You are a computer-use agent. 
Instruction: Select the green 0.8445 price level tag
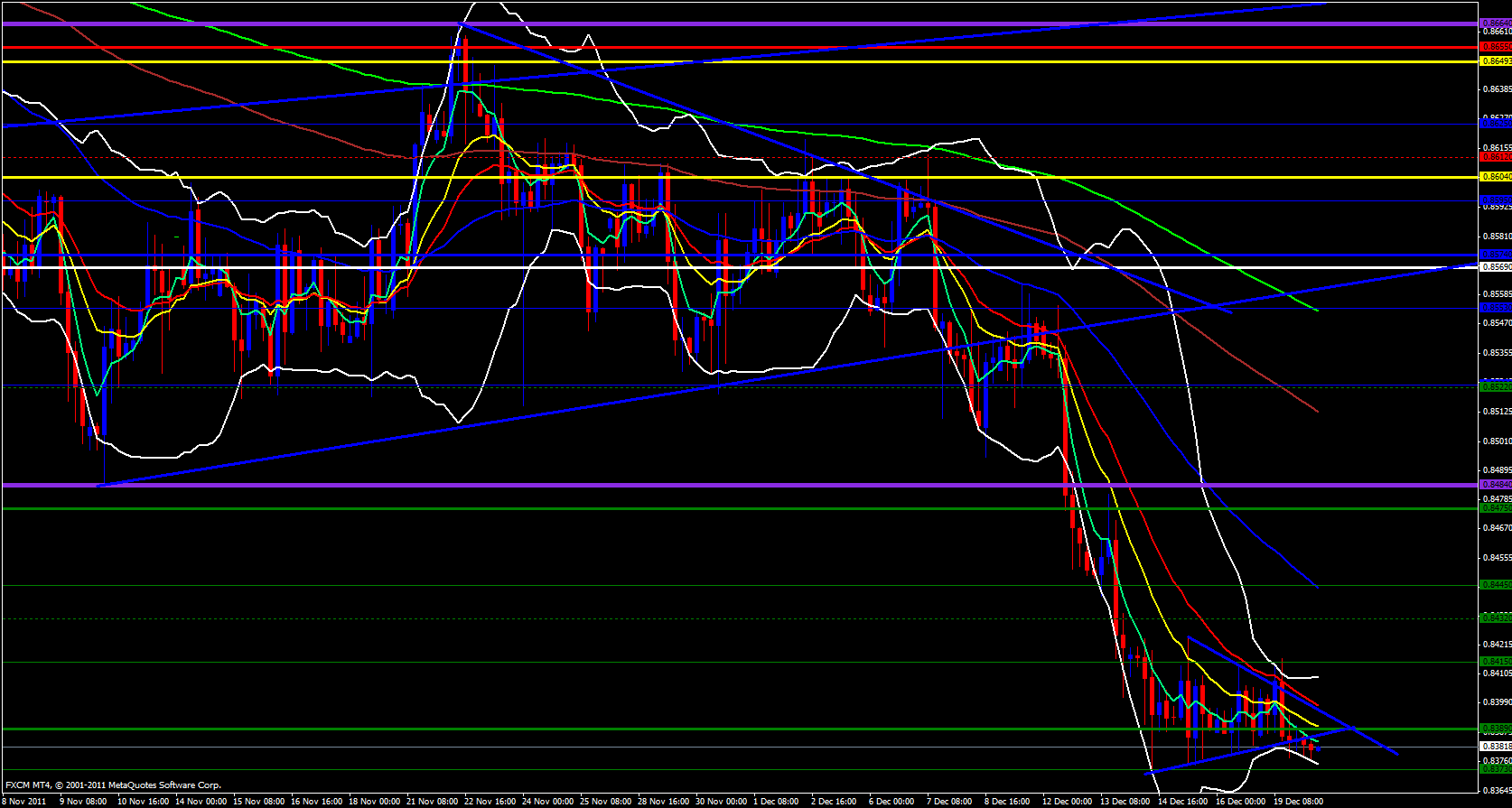click(x=1495, y=585)
